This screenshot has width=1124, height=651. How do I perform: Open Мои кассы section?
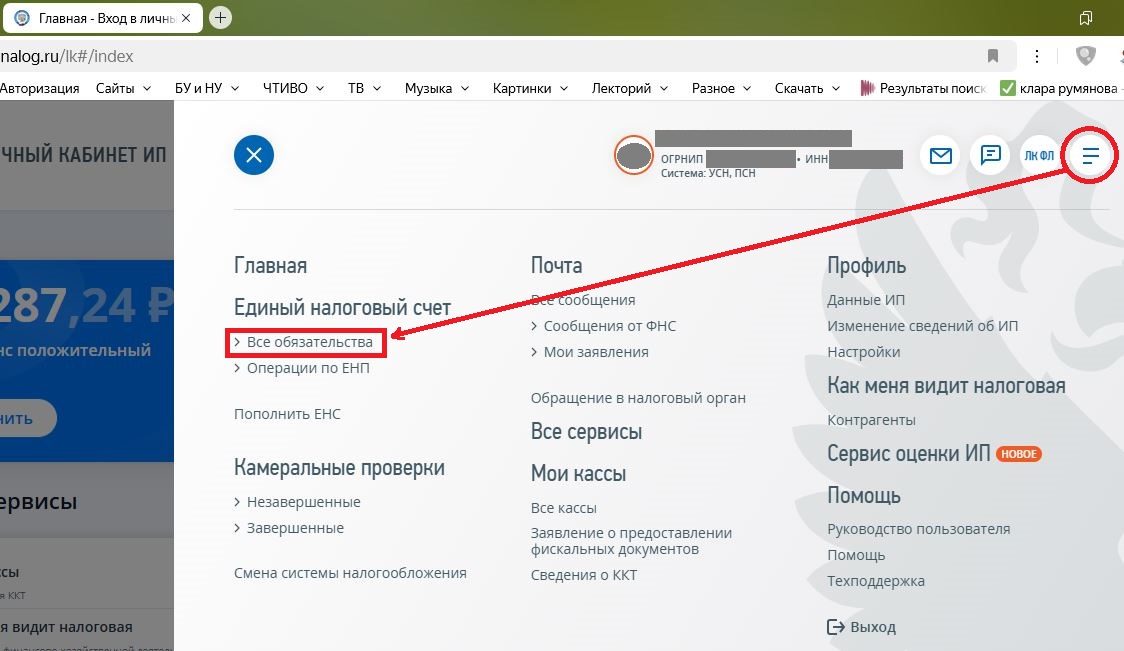click(x=578, y=473)
